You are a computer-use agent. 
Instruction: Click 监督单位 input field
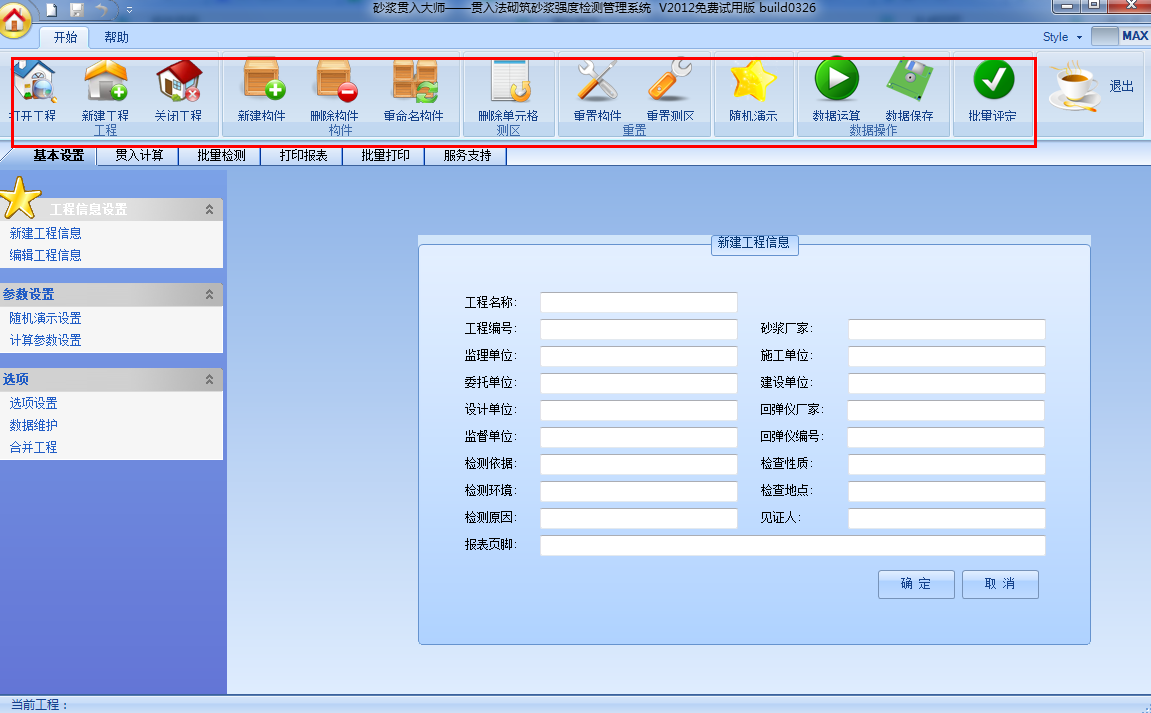point(639,437)
